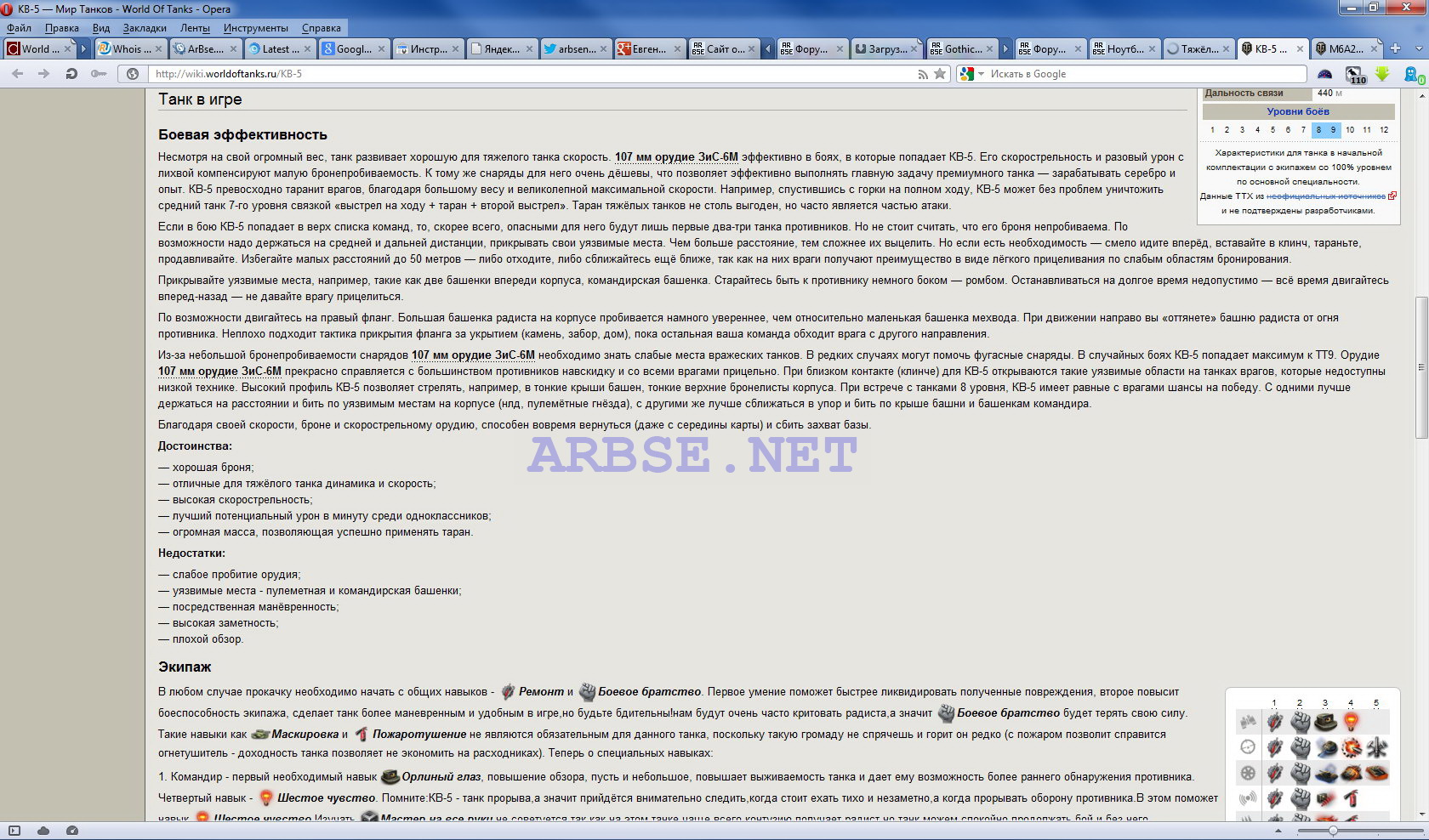
Task: Select battle tier 9 in Уровни боёв
Action: [x=1333, y=130]
